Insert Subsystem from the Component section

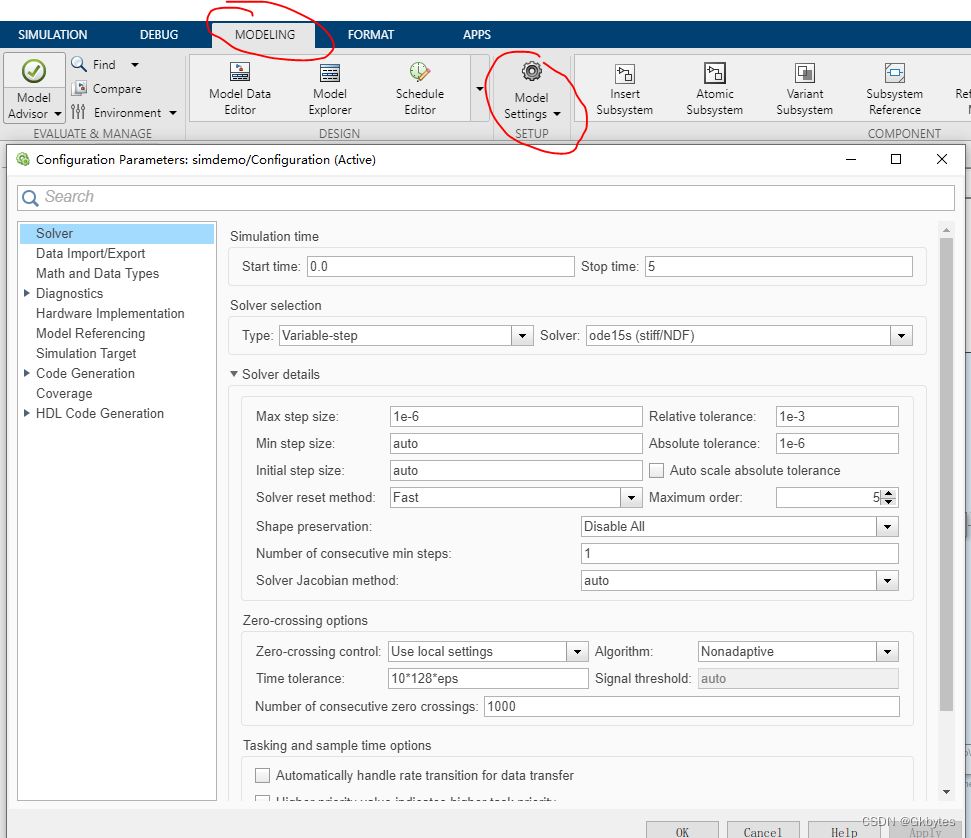pyautogui.click(x=624, y=89)
